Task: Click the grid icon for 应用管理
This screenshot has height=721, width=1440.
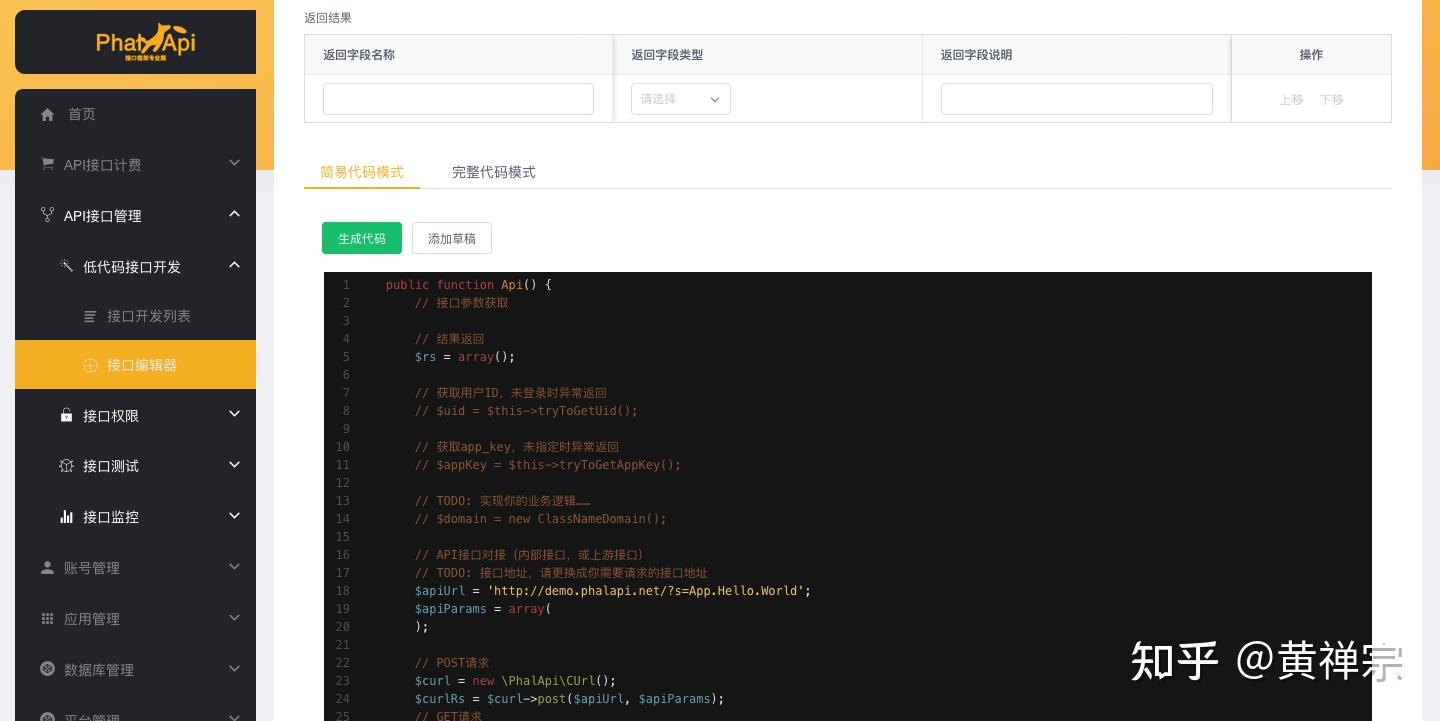Action: pos(47,618)
